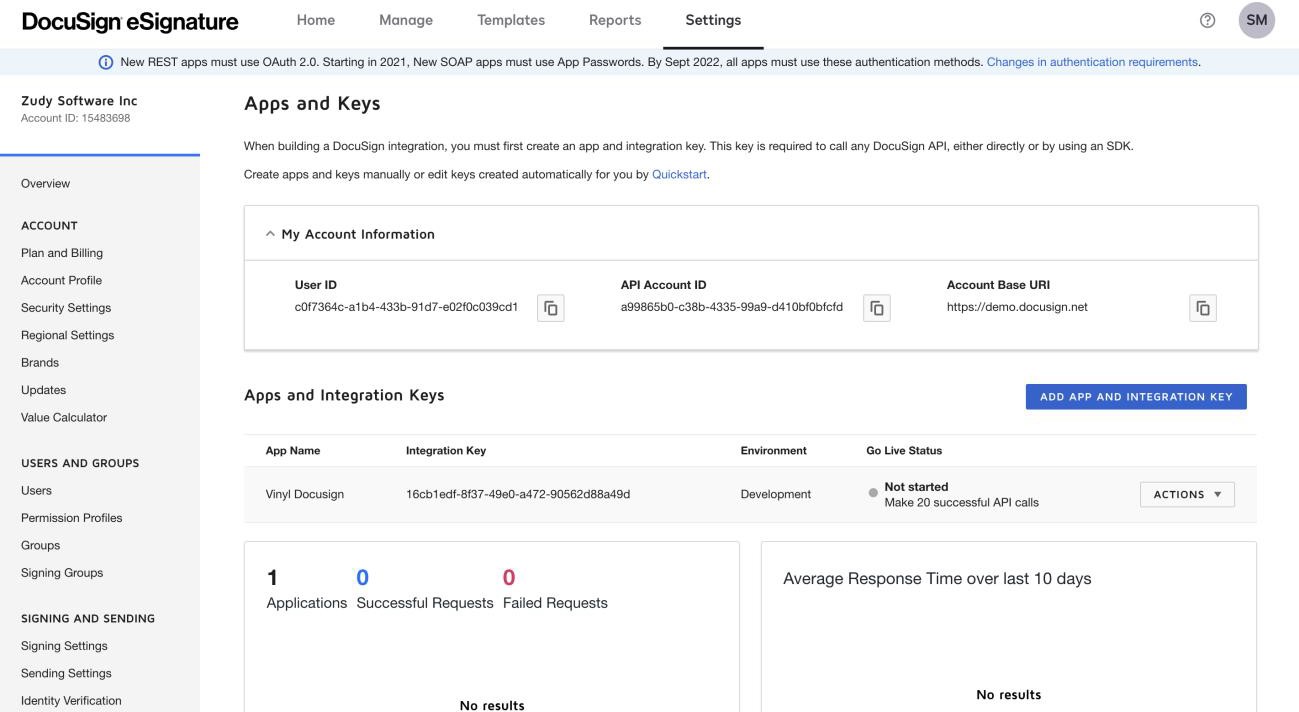1299x712 pixels.
Task: Navigate to Permission Profiles
Action: tap(72, 518)
